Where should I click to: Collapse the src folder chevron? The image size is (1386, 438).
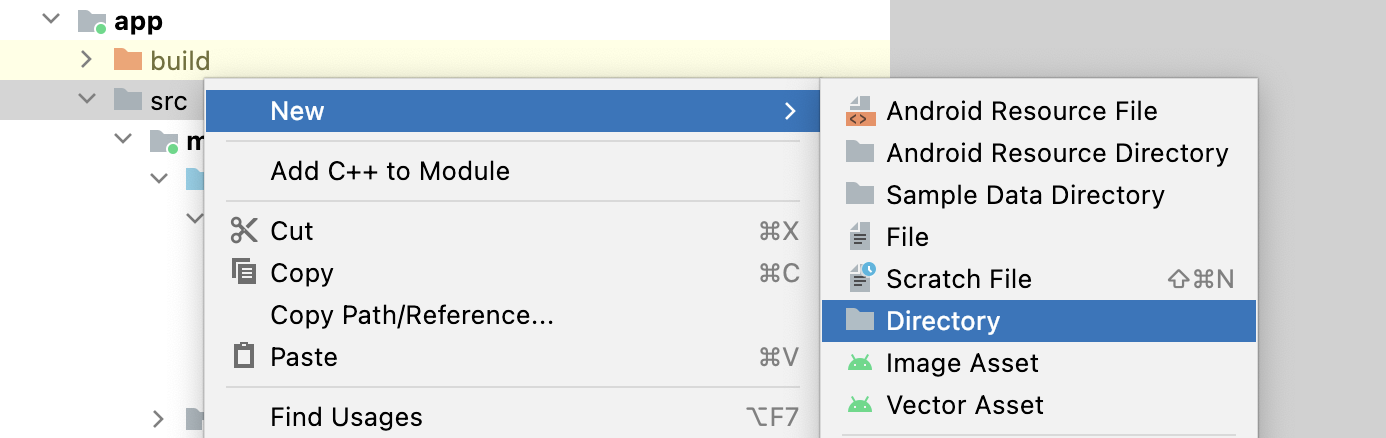(x=88, y=100)
